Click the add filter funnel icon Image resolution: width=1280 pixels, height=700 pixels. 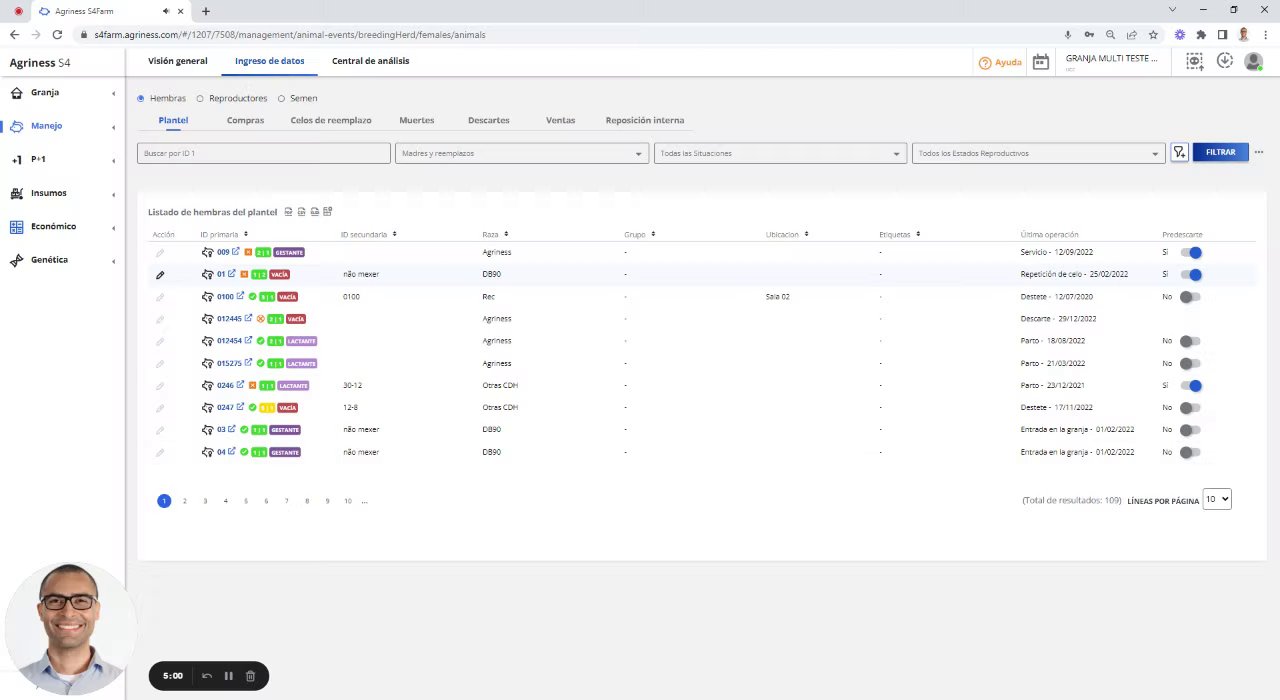coord(1180,152)
